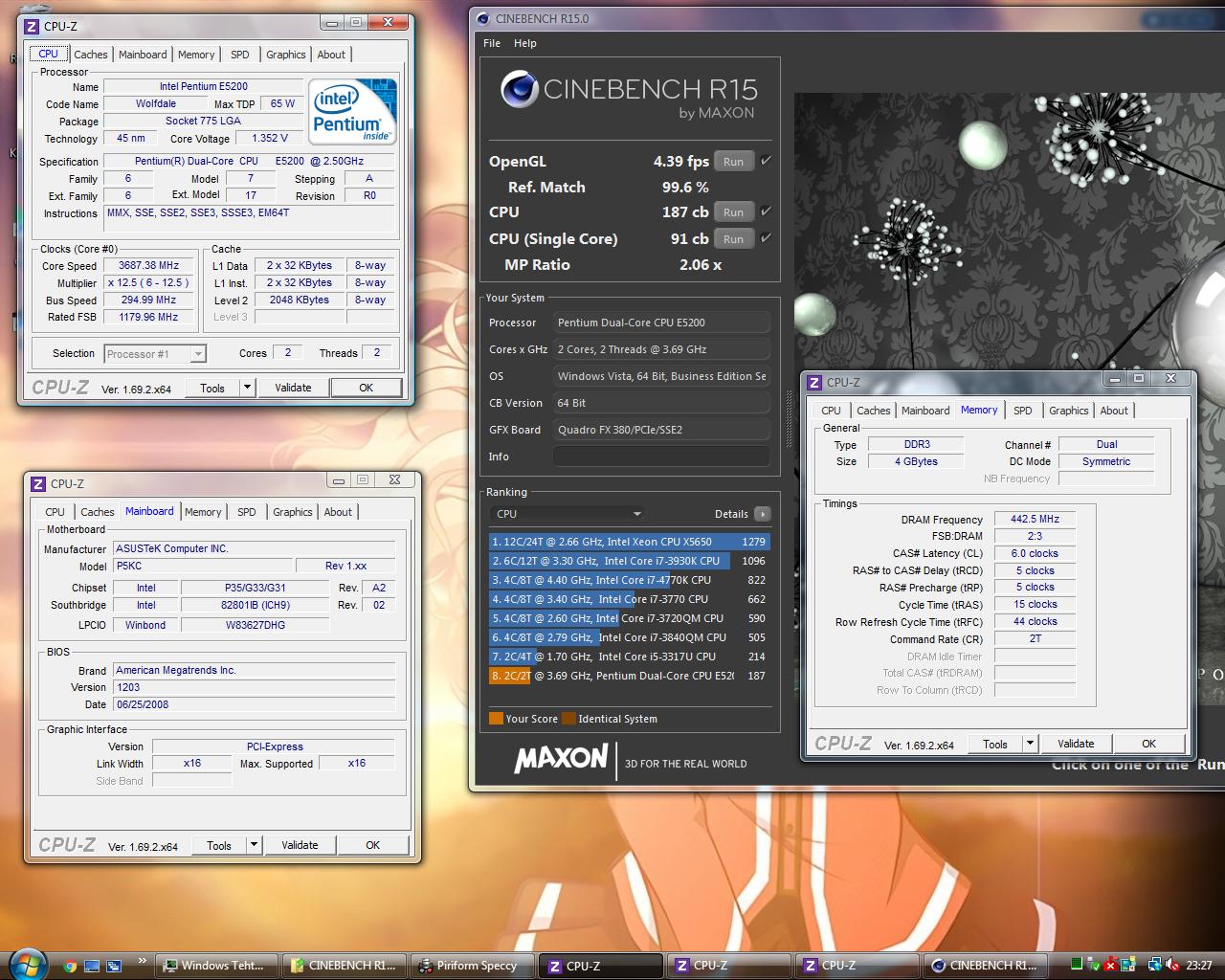This screenshot has width=1225, height=980.
Task: Click Validate in Mainboard CPU-Z window
Action: [300, 845]
